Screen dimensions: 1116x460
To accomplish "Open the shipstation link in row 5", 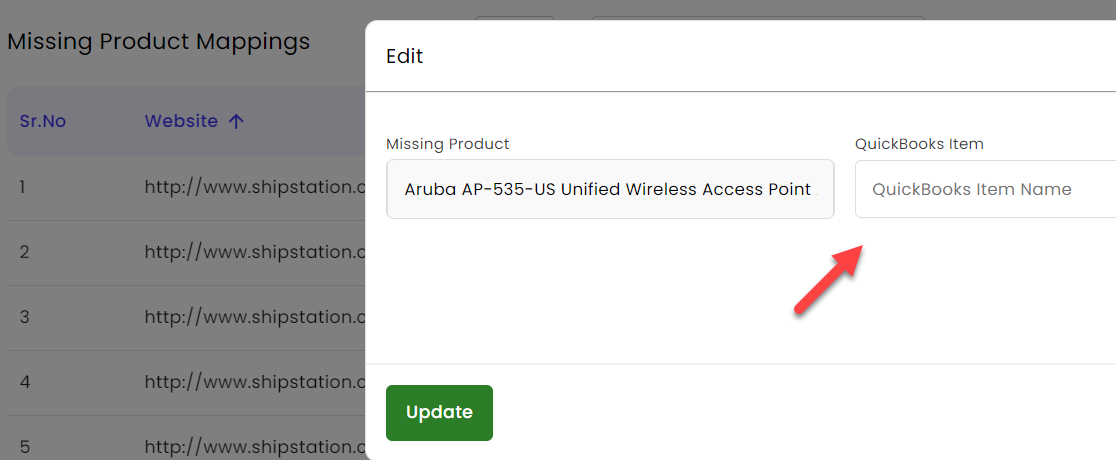I will pyautogui.click(x=255, y=447).
